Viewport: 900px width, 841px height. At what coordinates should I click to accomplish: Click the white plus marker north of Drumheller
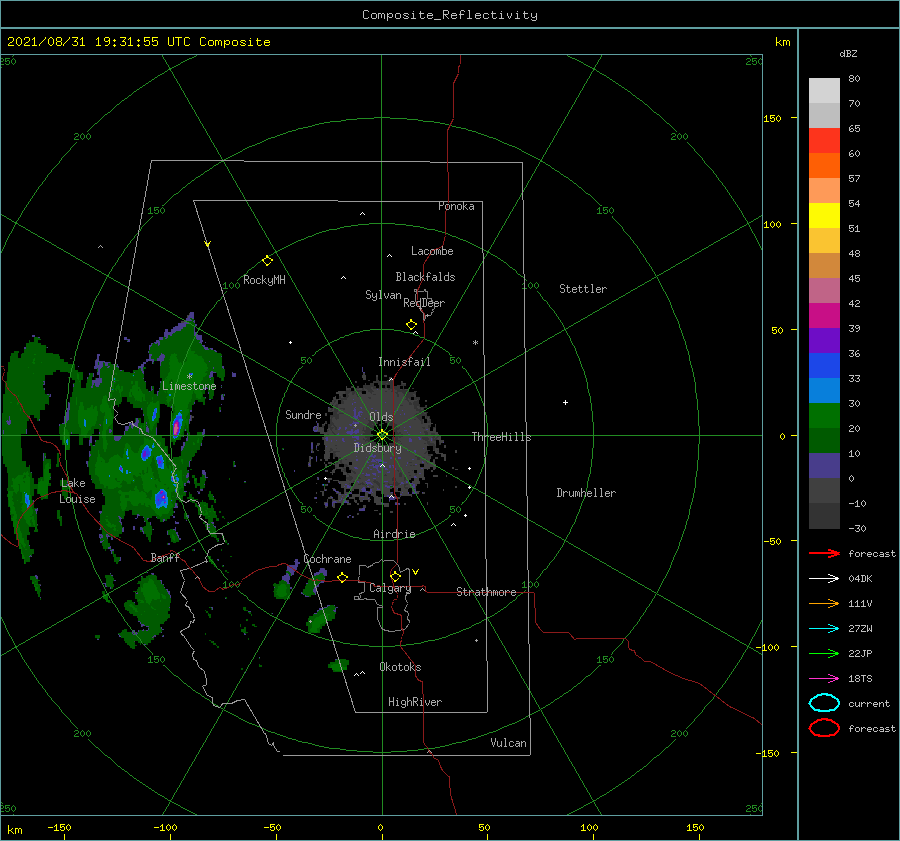565,402
